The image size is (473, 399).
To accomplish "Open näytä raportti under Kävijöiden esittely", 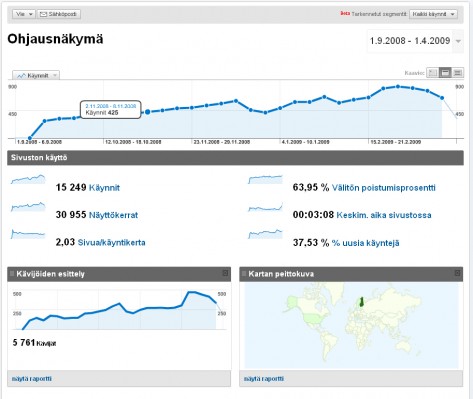I will coord(32,379).
